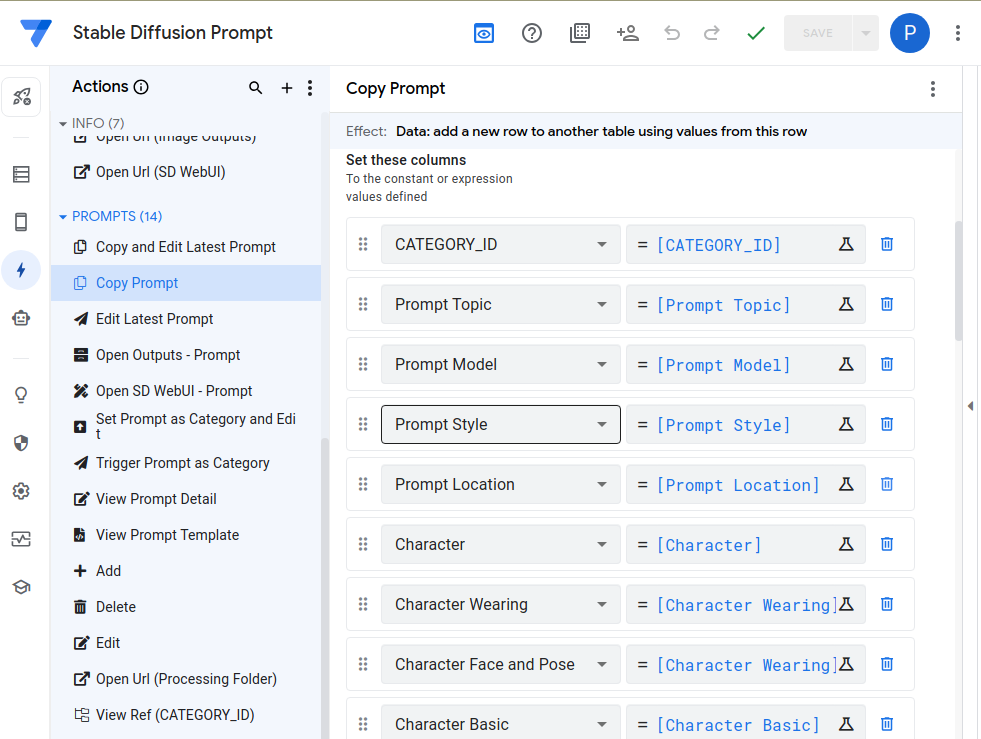Viewport: 981px width, 739px height.
Task: Delete the CATEGORY_ID column row
Action: point(887,244)
